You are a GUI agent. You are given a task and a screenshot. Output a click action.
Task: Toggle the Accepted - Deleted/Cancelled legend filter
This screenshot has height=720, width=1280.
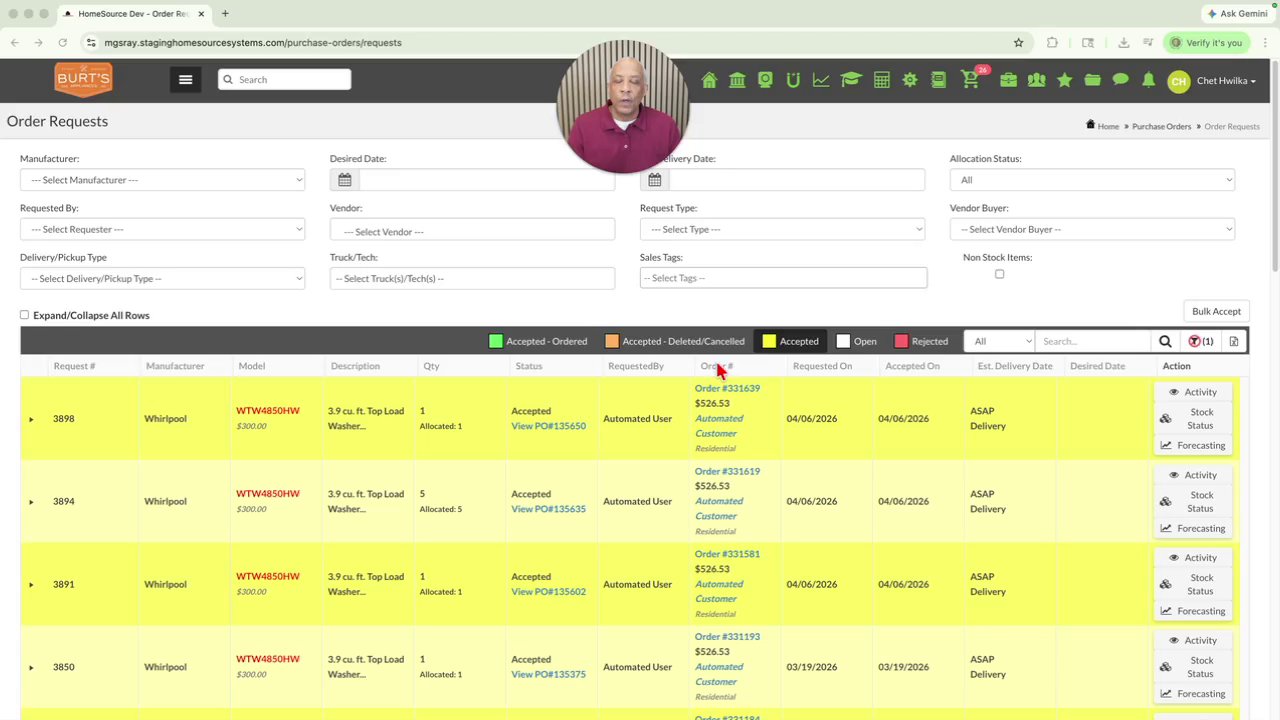[674, 341]
